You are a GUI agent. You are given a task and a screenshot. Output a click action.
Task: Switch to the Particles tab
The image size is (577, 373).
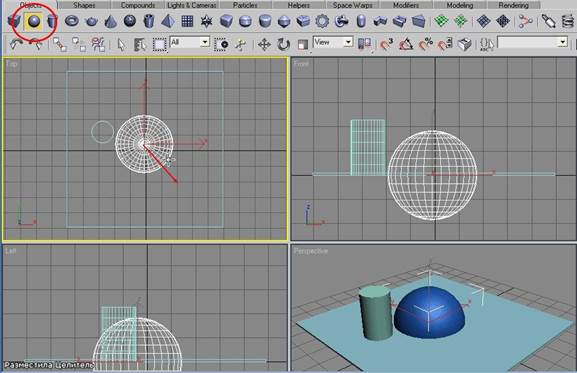[x=245, y=5]
